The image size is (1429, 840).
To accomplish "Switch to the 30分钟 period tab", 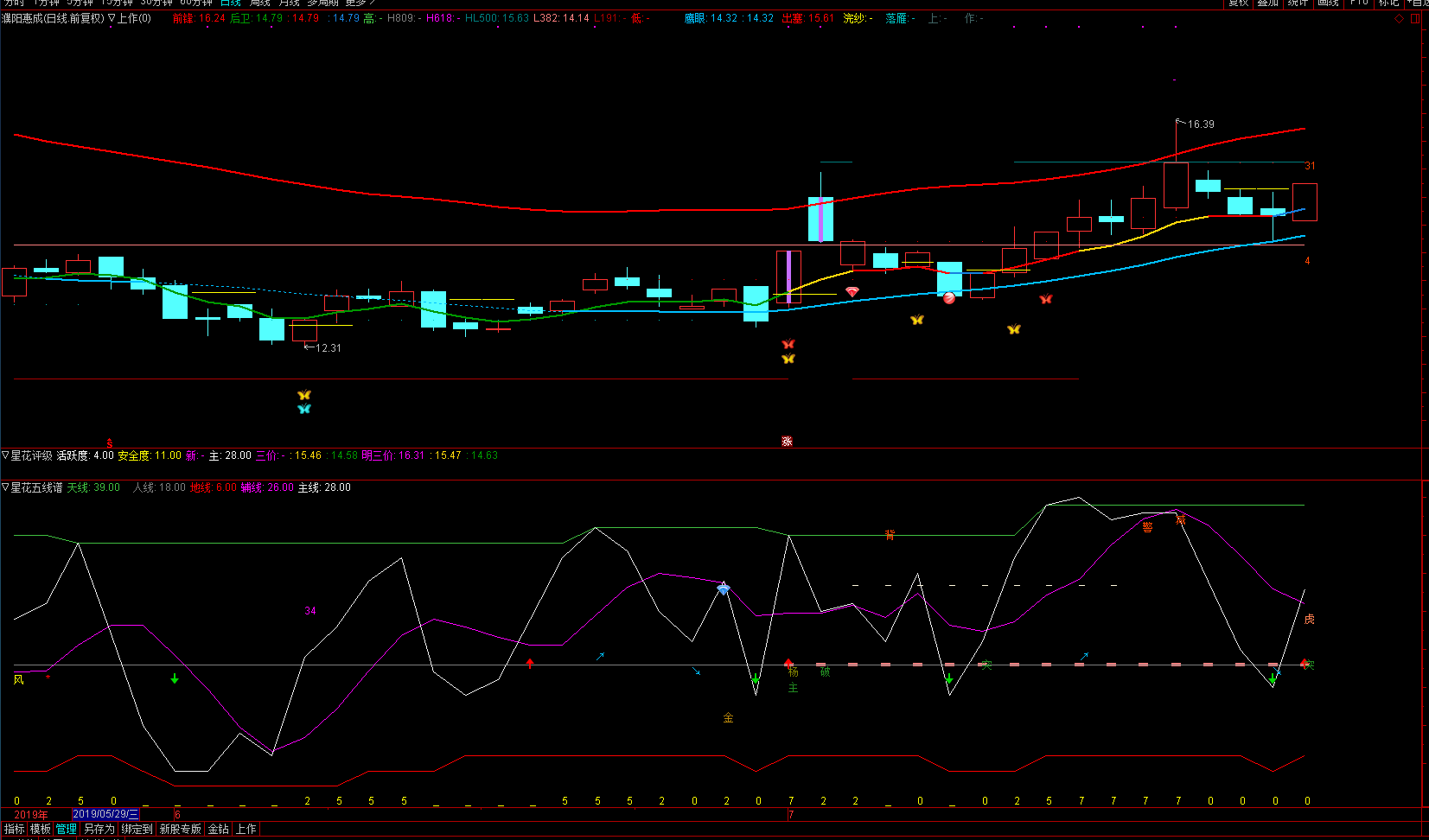I will 156,3.
